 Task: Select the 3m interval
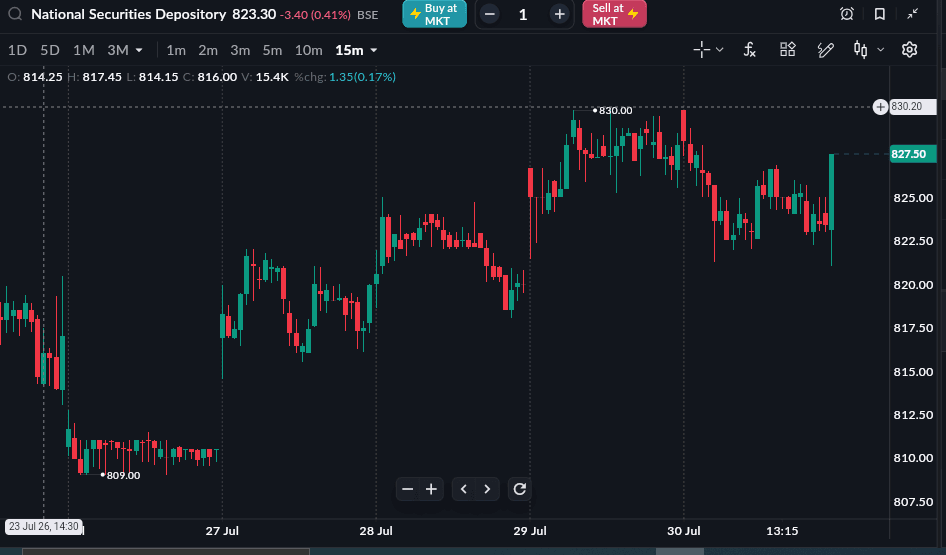click(x=240, y=50)
